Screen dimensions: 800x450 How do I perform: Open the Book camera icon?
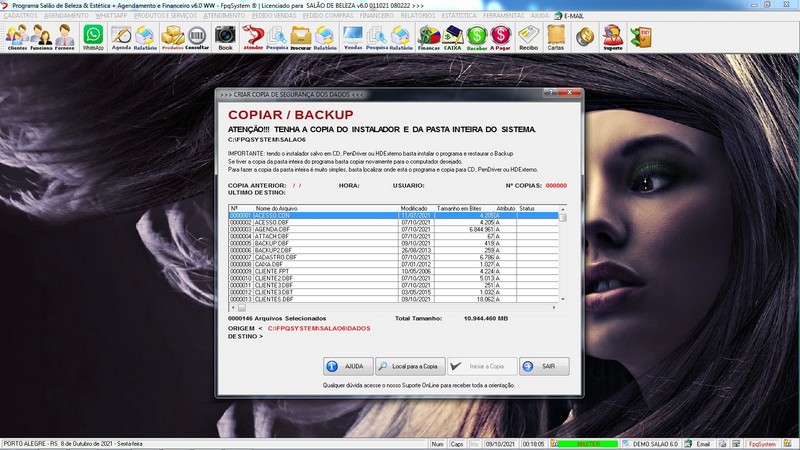click(225, 37)
